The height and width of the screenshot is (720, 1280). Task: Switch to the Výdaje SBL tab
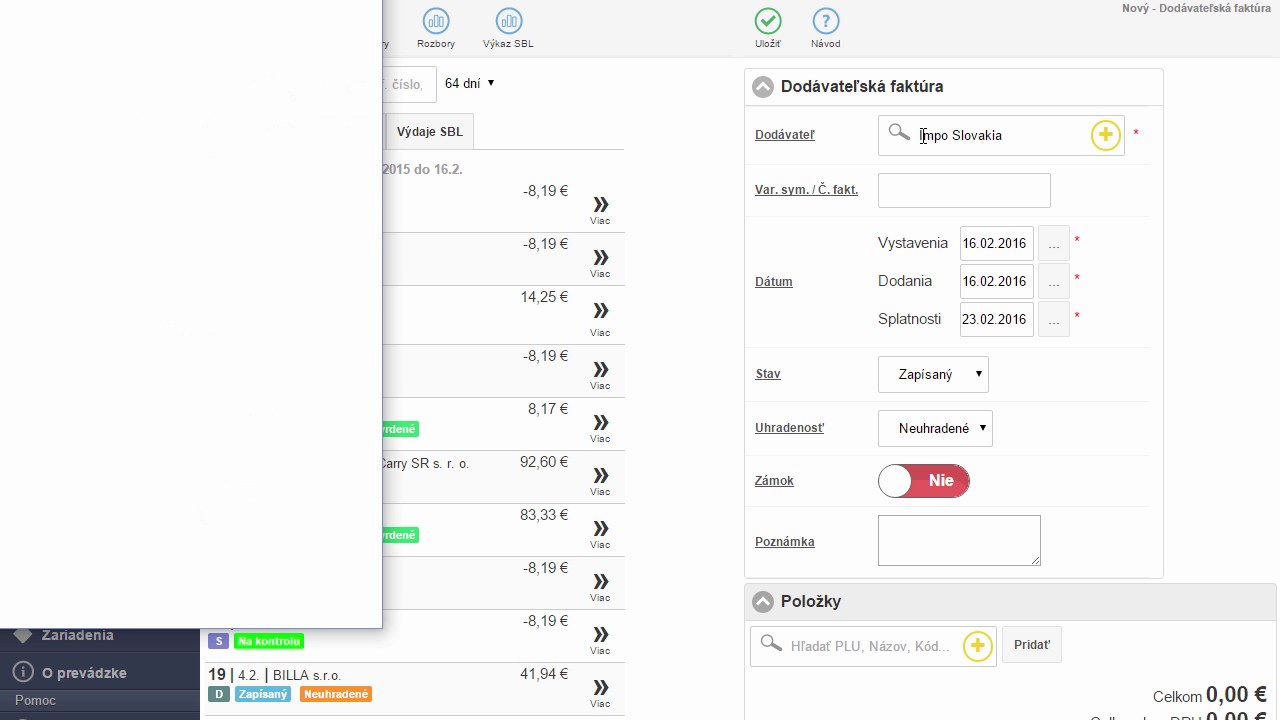(430, 132)
